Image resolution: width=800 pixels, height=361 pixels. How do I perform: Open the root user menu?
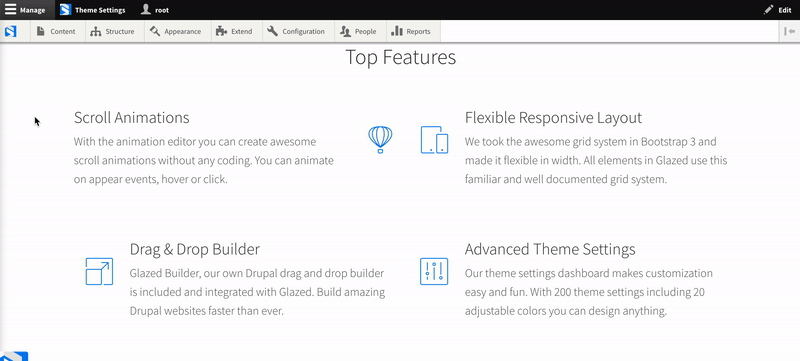point(155,10)
